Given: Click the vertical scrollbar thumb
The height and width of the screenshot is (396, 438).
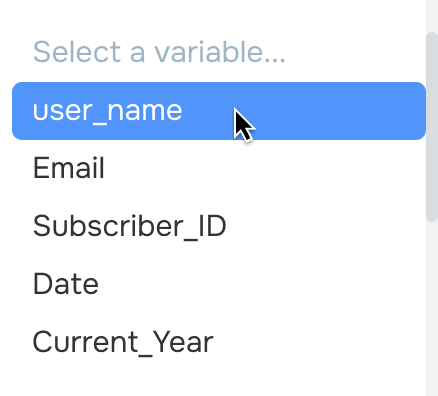Looking at the screenshot, I should [x=432, y=127].
